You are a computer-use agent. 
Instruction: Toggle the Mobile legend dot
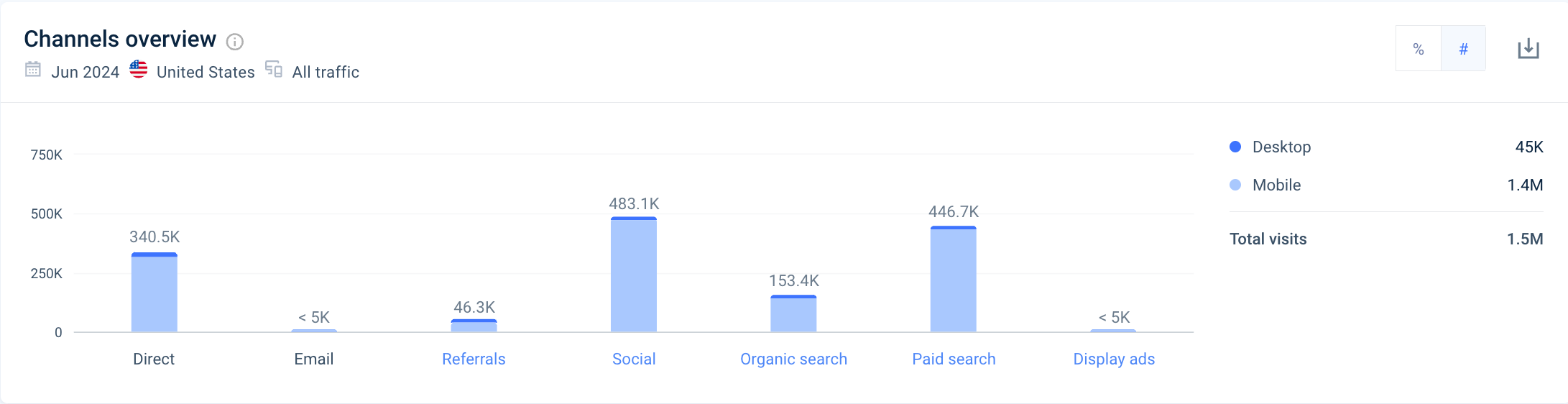pyautogui.click(x=1235, y=185)
